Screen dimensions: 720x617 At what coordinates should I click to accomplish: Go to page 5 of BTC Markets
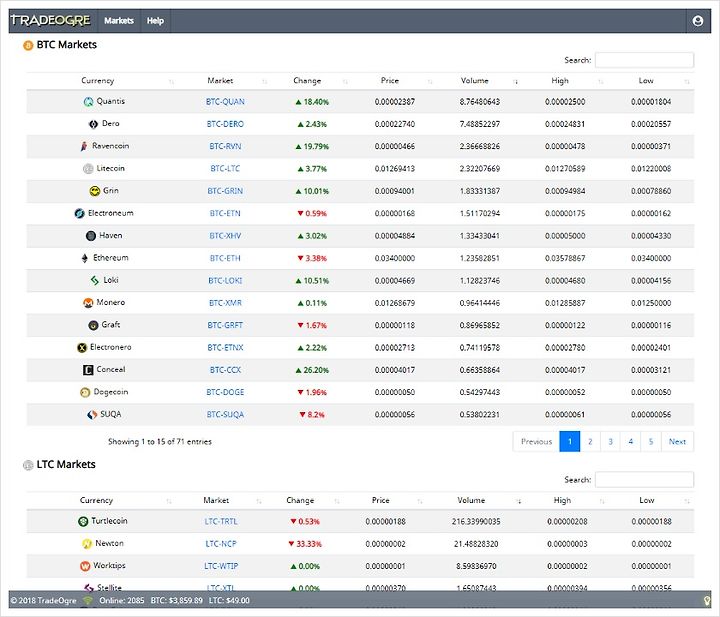coord(651,442)
